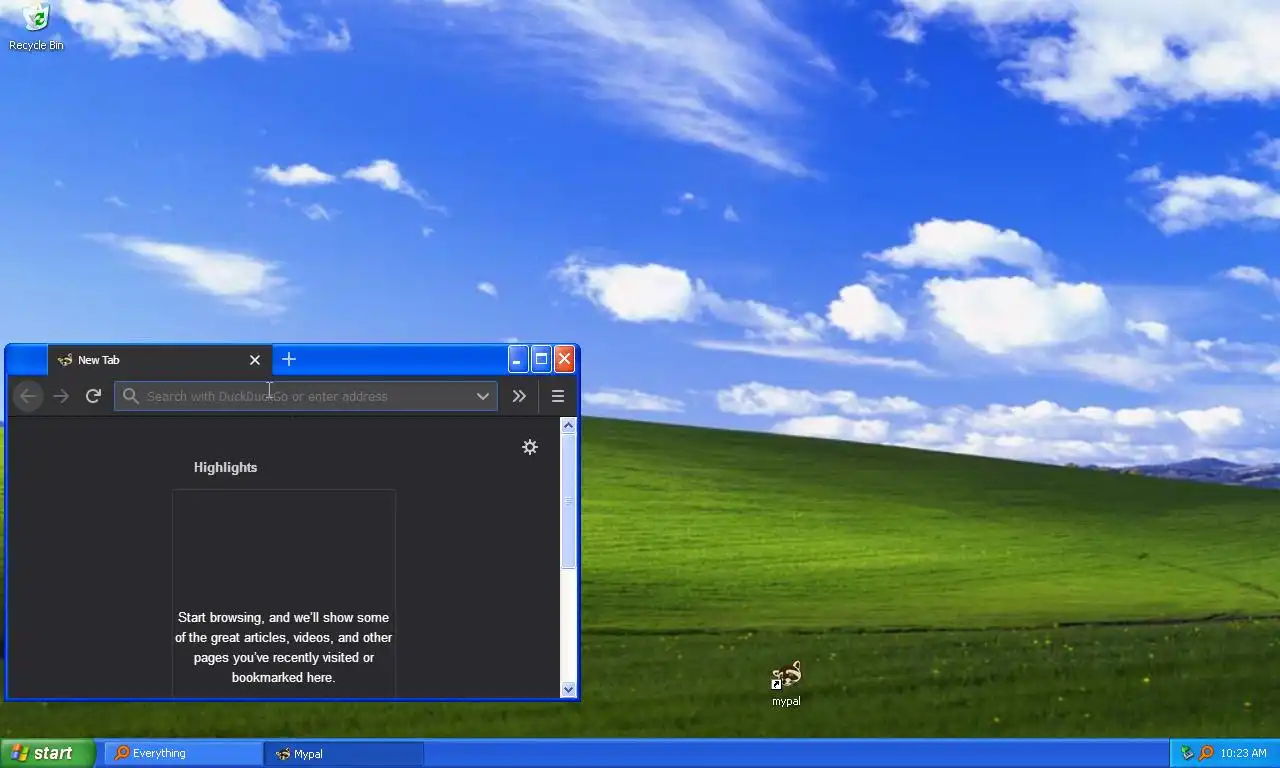The height and width of the screenshot is (768, 1280).
Task: Open the Windows Start menu
Action: pyautogui.click(x=47, y=753)
